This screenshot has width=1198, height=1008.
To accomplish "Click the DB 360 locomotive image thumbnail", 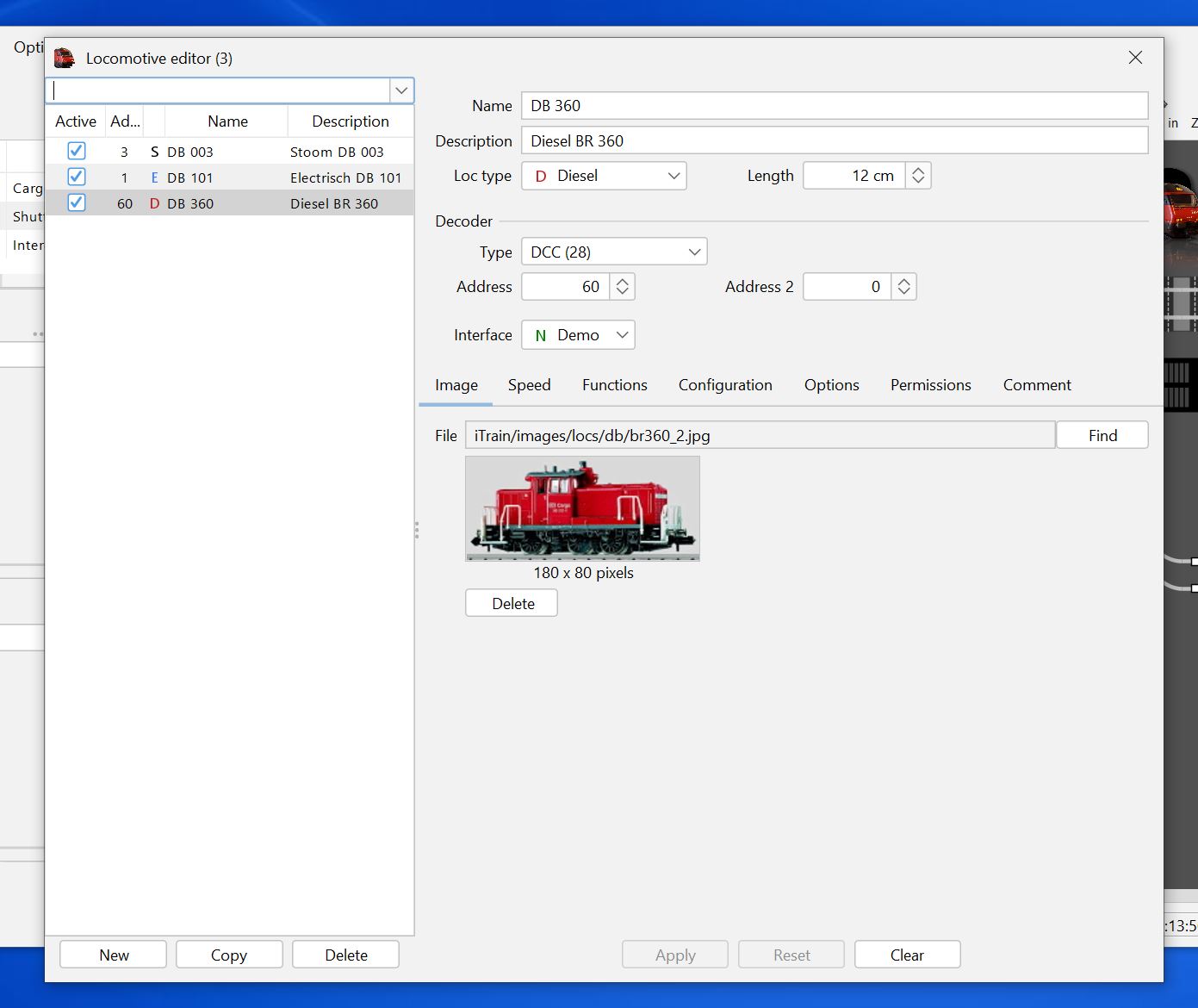I will coord(582,508).
